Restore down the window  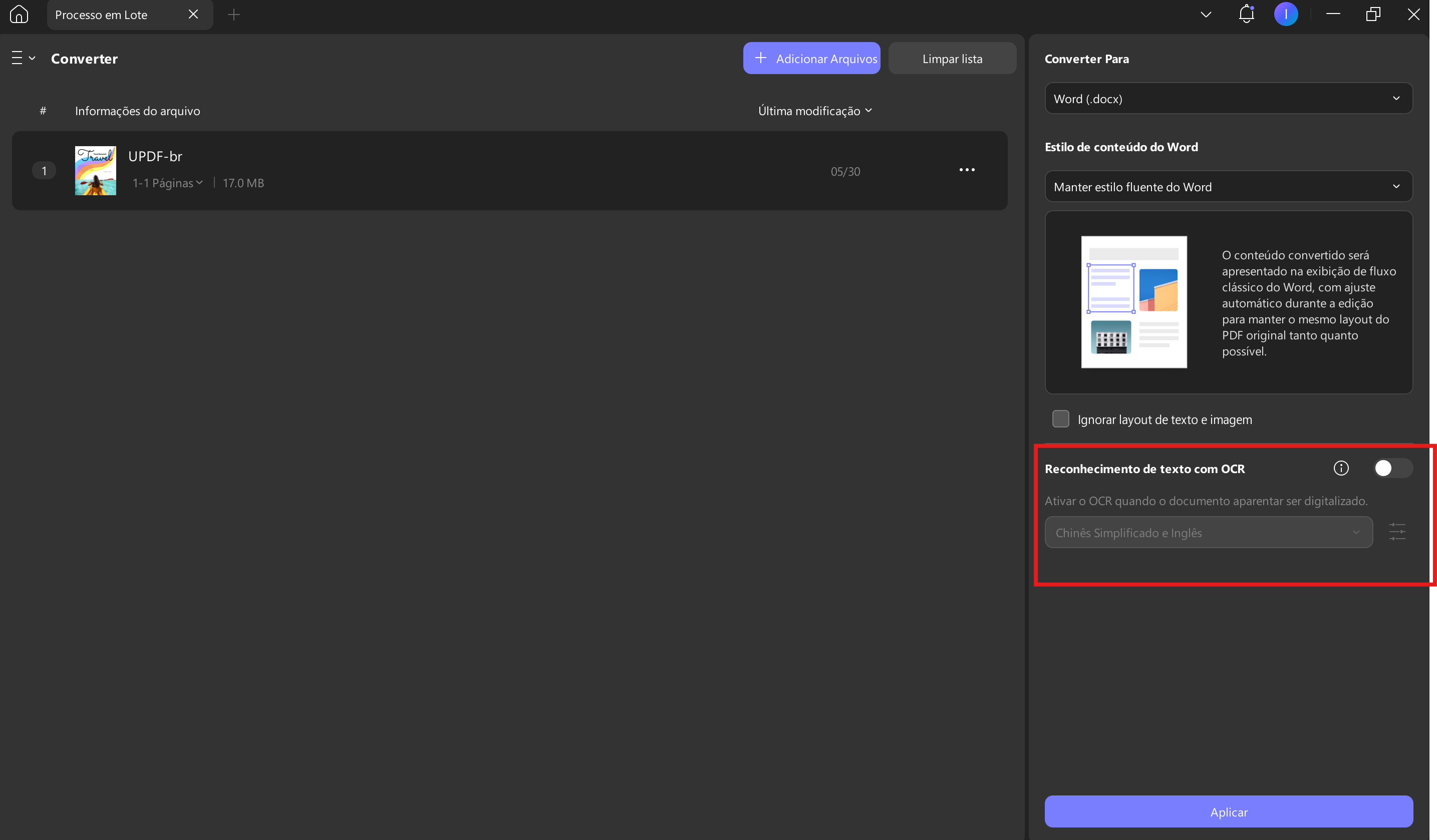pos(1373,14)
